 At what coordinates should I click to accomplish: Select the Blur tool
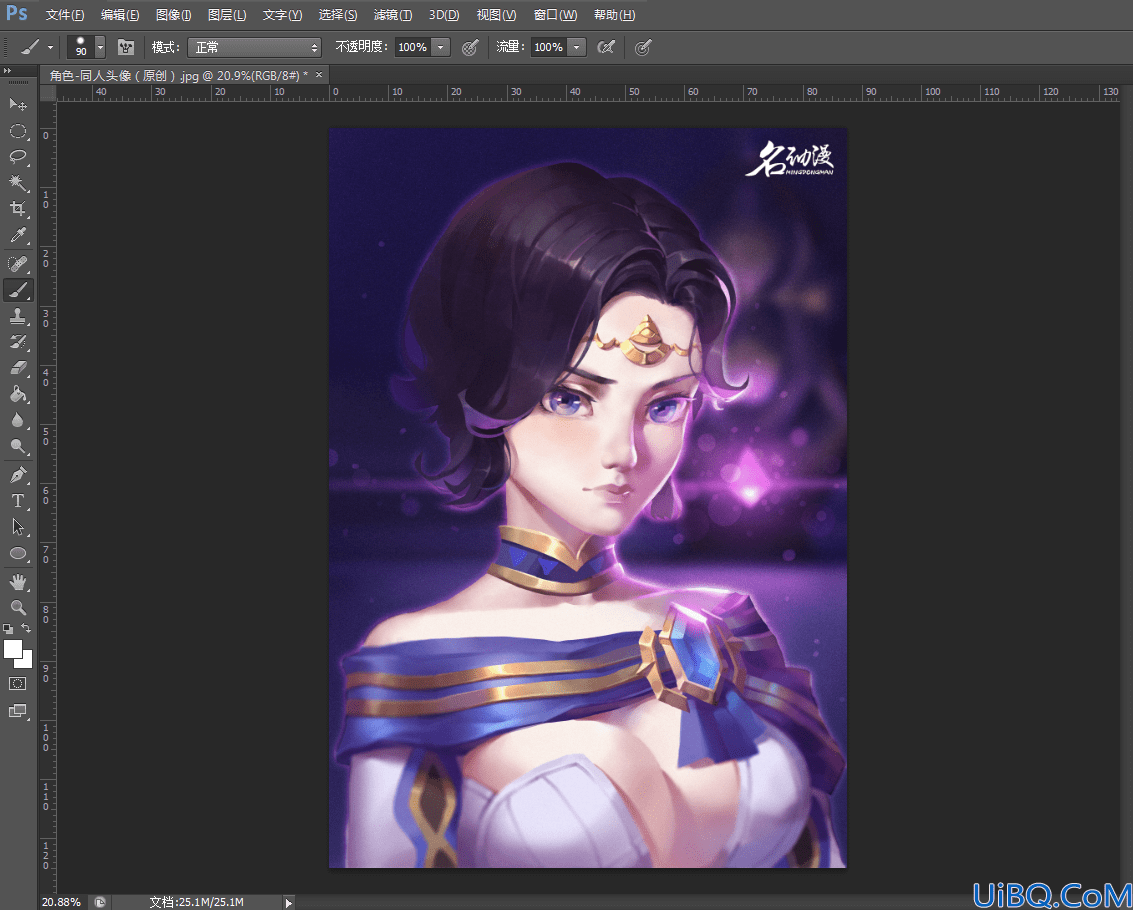18,420
